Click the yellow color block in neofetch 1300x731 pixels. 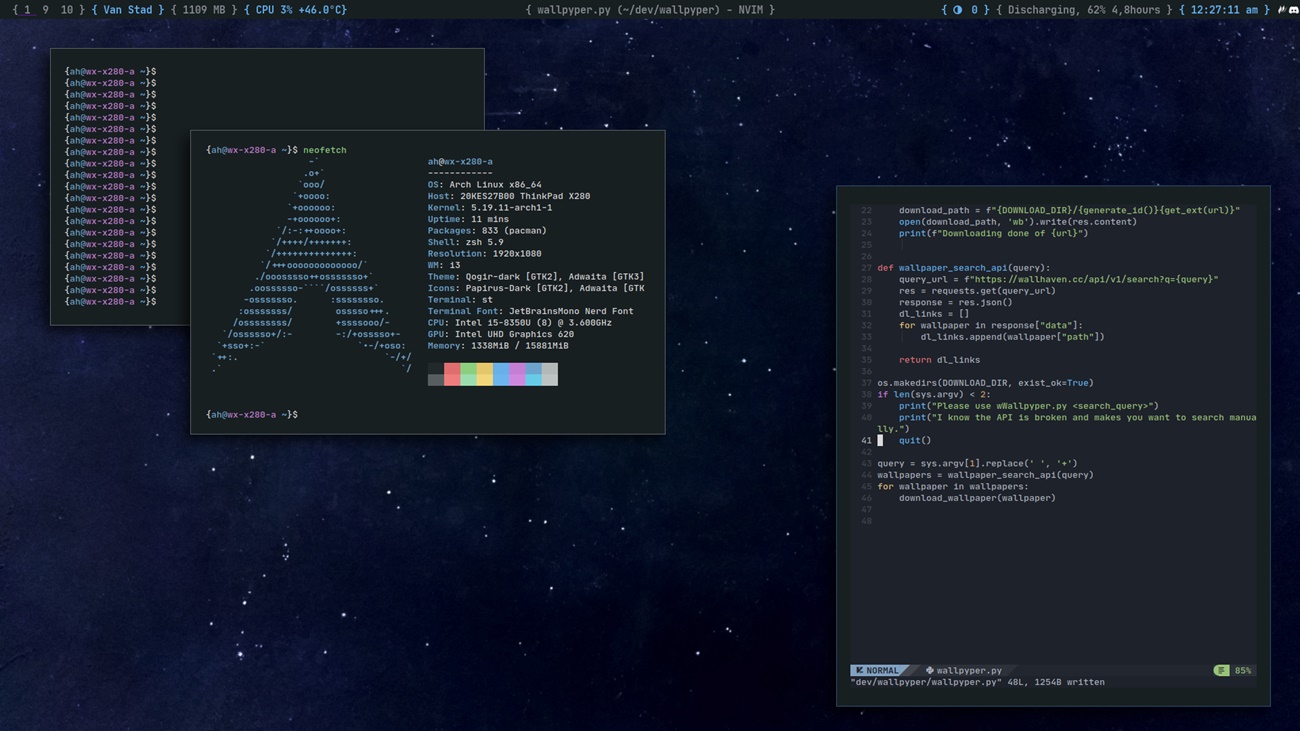[484, 374]
